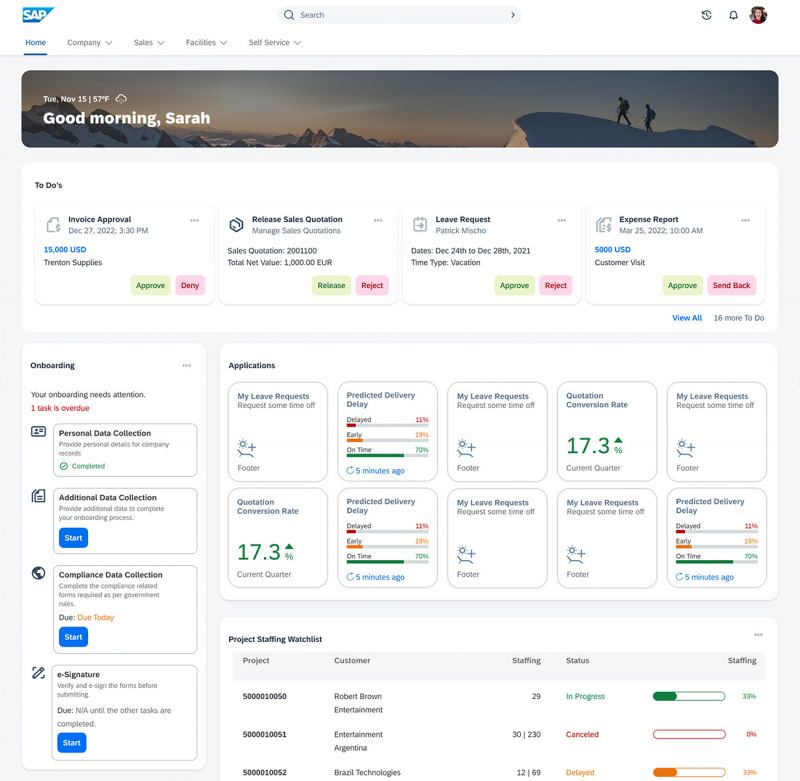The width and height of the screenshot is (800, 781).
Task: Switch to the Home tab
Action: 35,43
